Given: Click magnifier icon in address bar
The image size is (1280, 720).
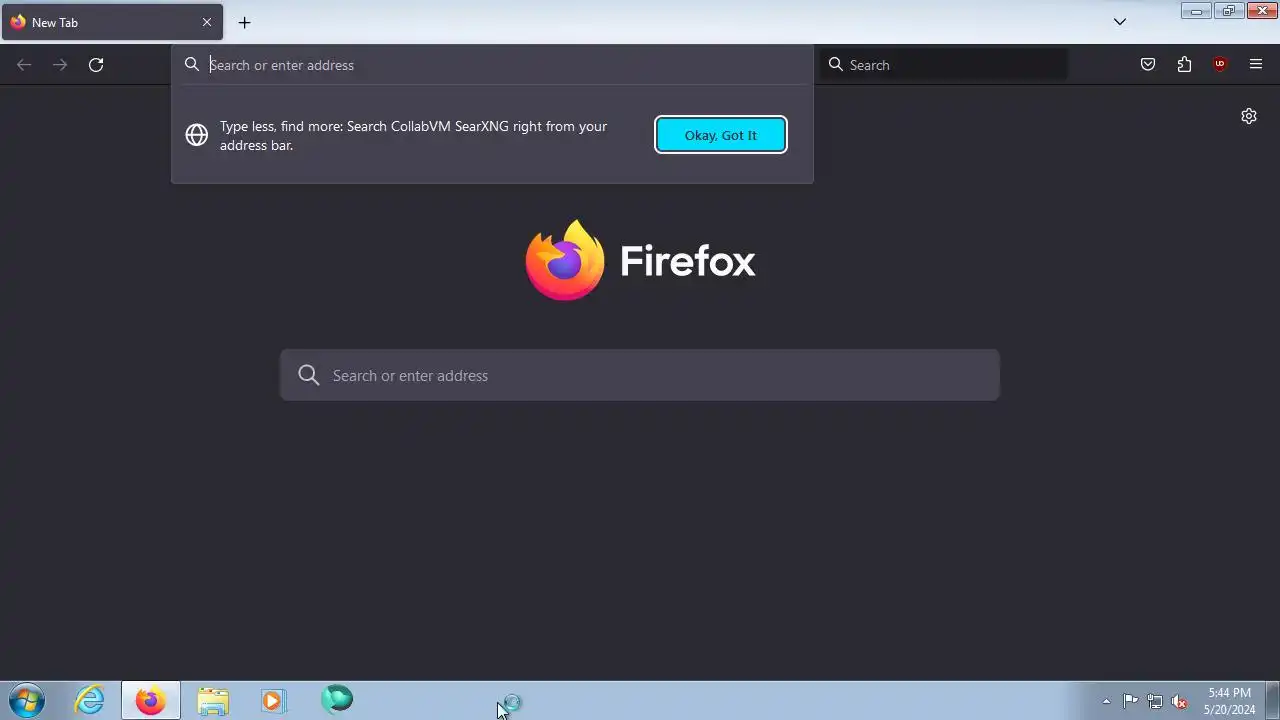Looking at the screenshot, I should (x=192, y=65).
